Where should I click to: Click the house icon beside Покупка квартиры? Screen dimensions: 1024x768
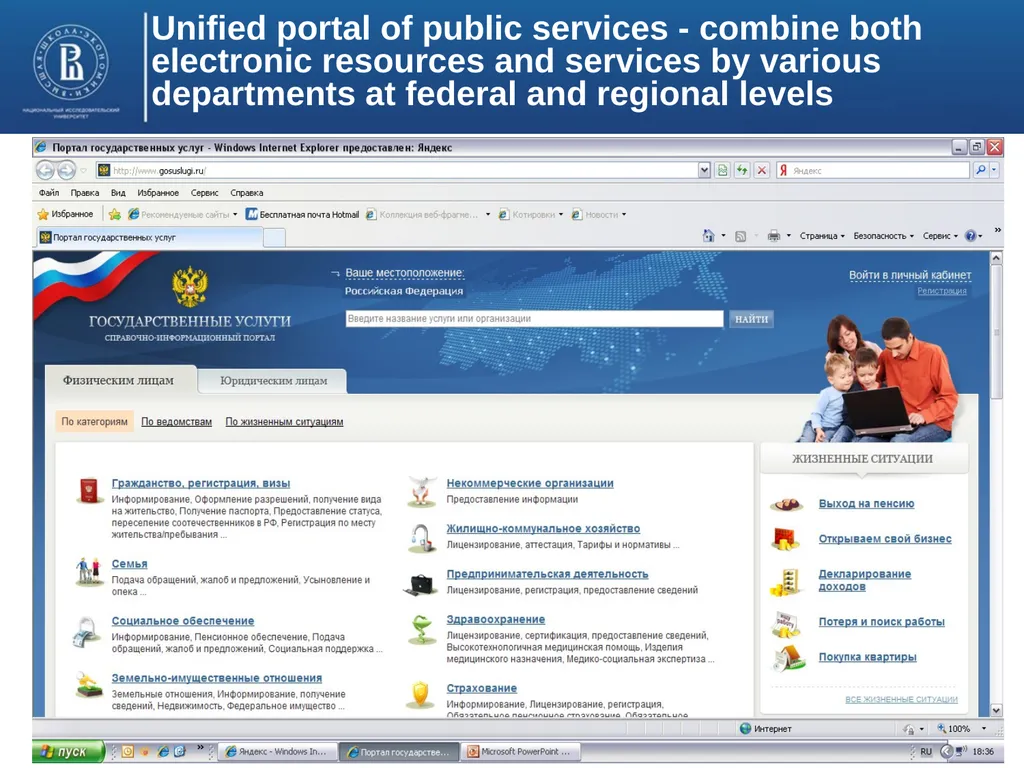click(788, 658)
